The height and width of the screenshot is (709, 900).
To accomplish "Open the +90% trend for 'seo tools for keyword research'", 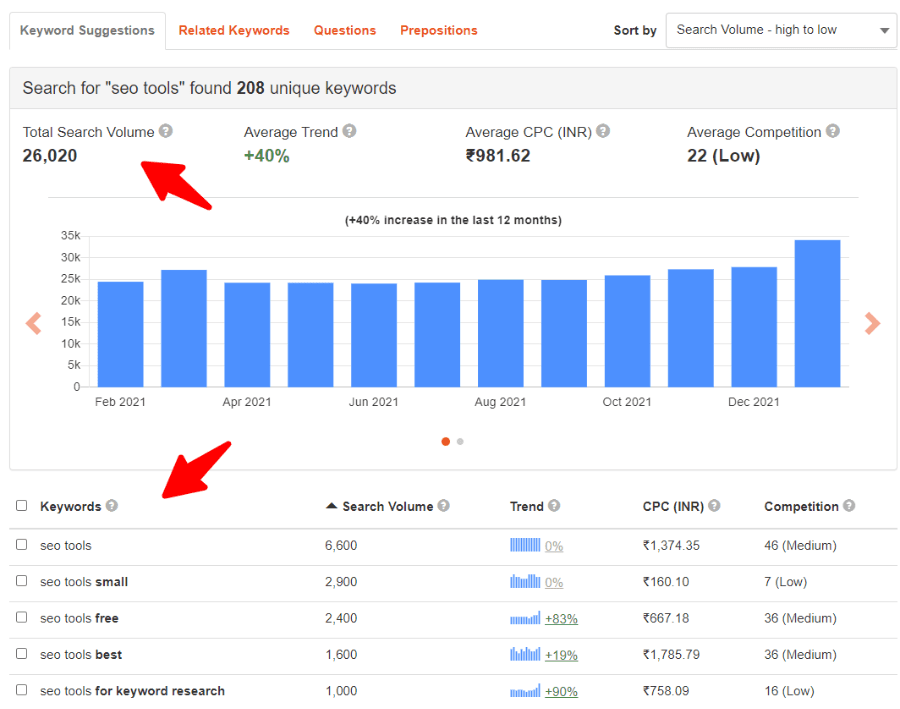I will tap(561, 691).
